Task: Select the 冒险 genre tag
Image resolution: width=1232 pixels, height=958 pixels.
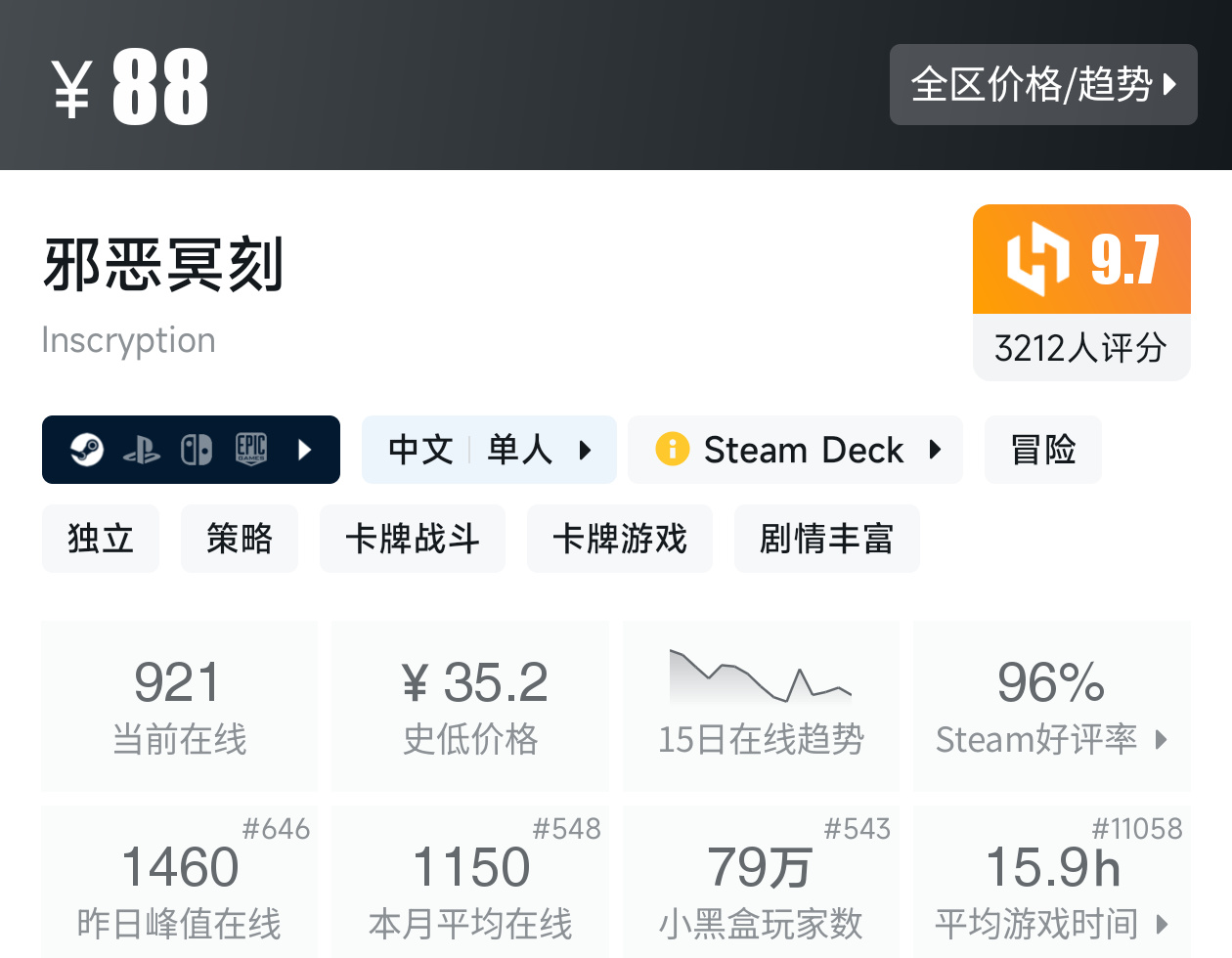Action: 1042,450
